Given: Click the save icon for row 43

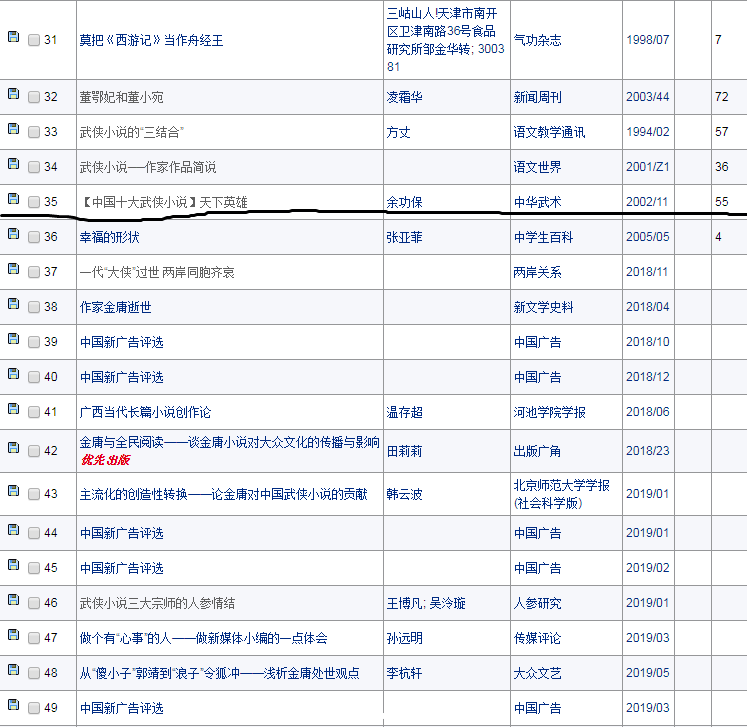Looking at the screenshot, I should [13, 491].
